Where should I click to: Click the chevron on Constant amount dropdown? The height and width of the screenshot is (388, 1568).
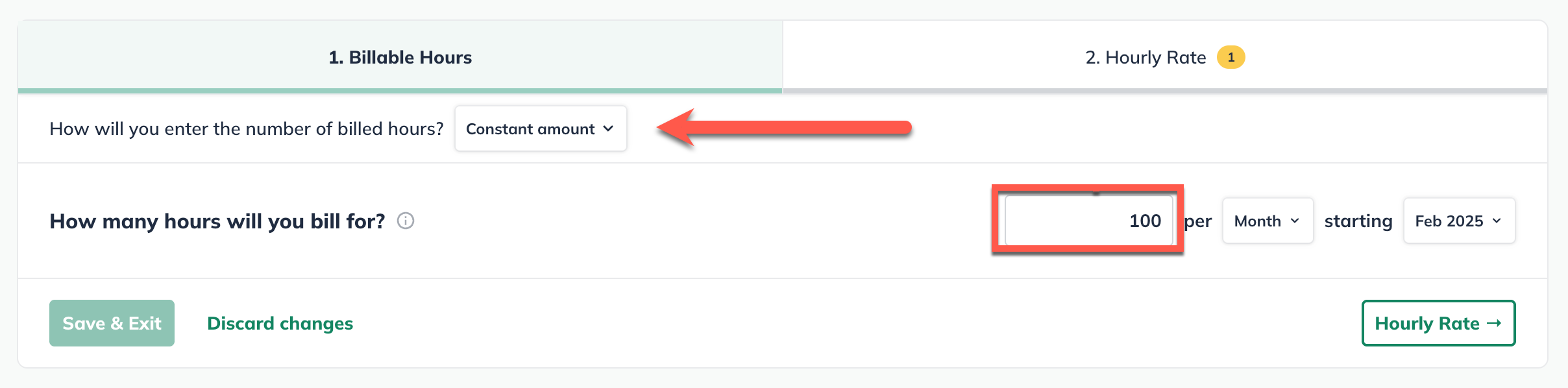click(x=608, y=128)
